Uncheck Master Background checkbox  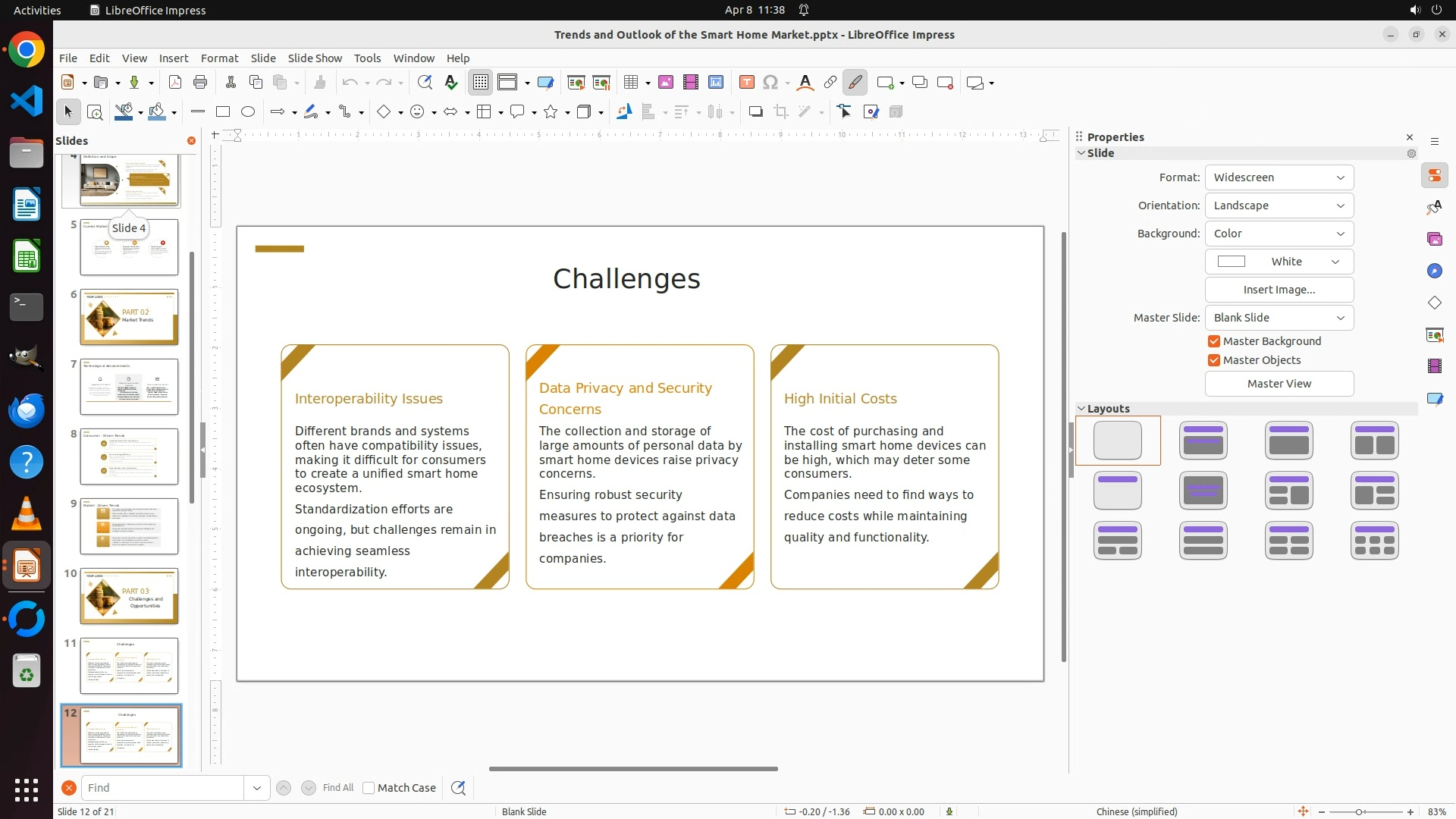[1214, 341]
